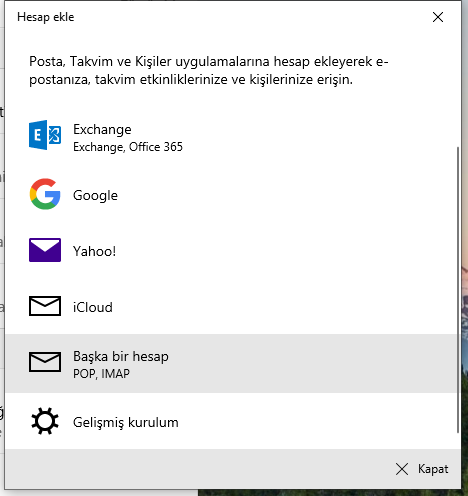Click the Gelişmiş kurulum gear icon
The image size is (468, 496).
point(45,421)
